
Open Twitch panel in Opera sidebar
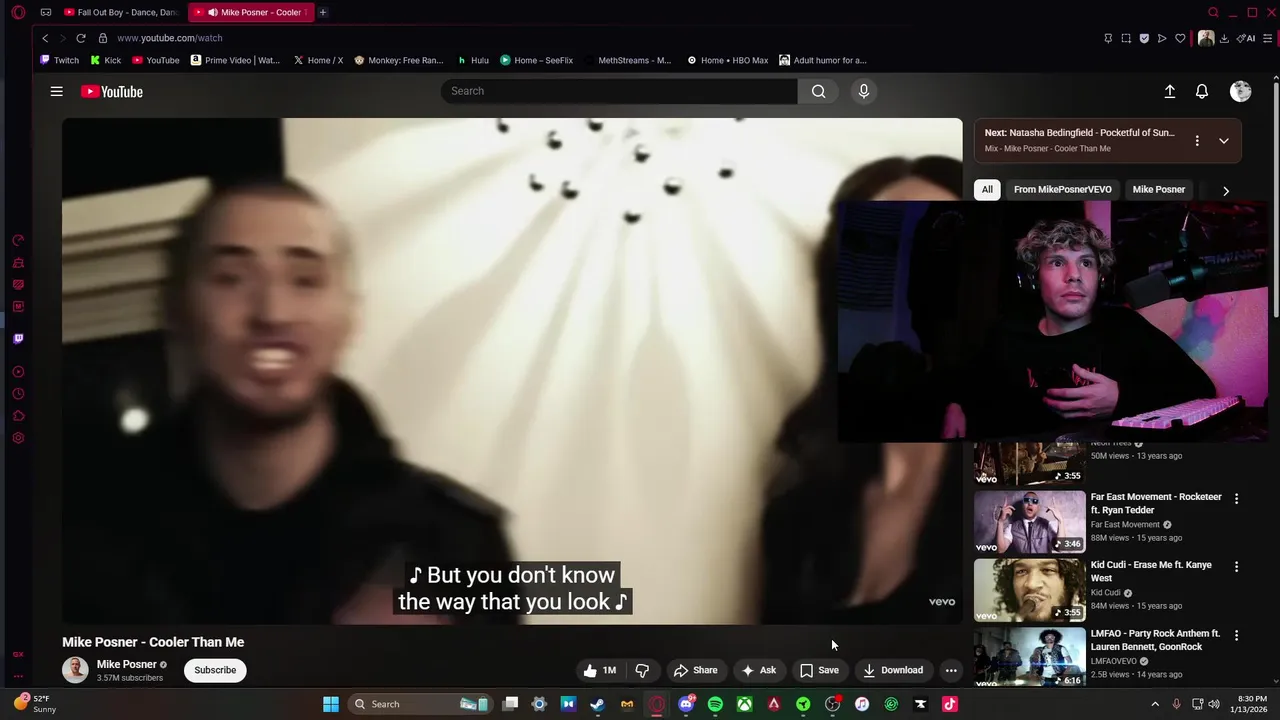[18, 339]
